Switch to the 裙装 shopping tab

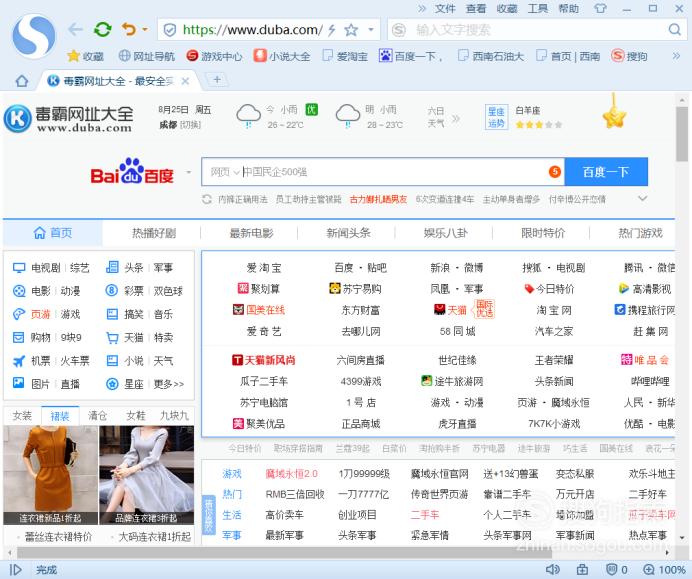pos(60,415)
